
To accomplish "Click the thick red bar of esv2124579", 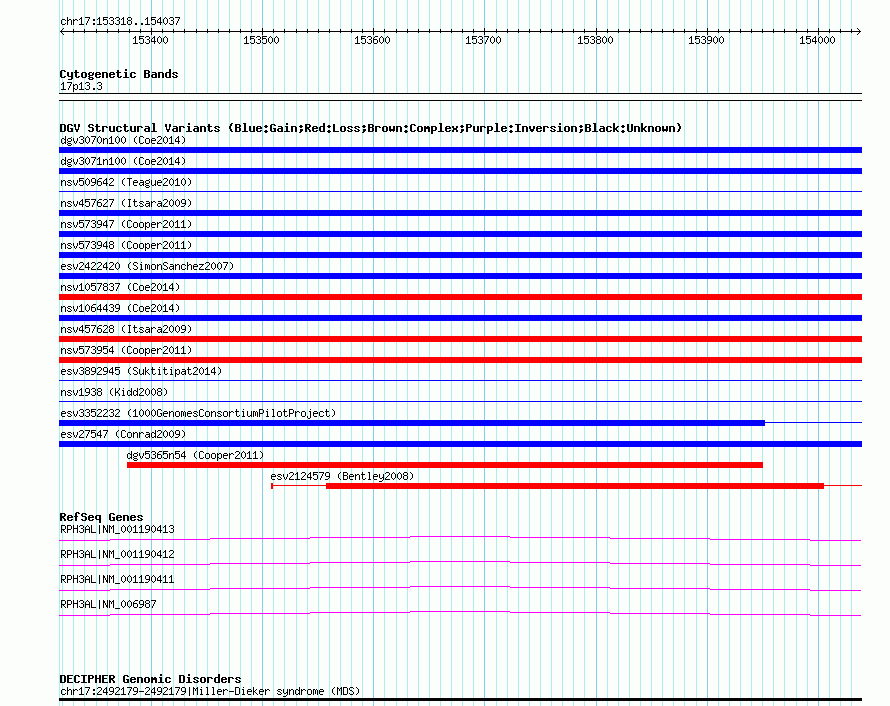I will [x=575, y=486].
